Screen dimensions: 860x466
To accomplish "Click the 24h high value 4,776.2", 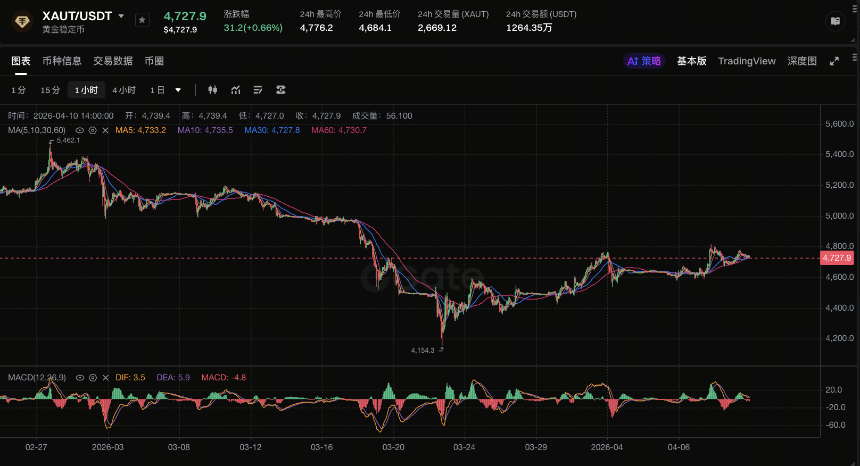I will tap(316, 27).
